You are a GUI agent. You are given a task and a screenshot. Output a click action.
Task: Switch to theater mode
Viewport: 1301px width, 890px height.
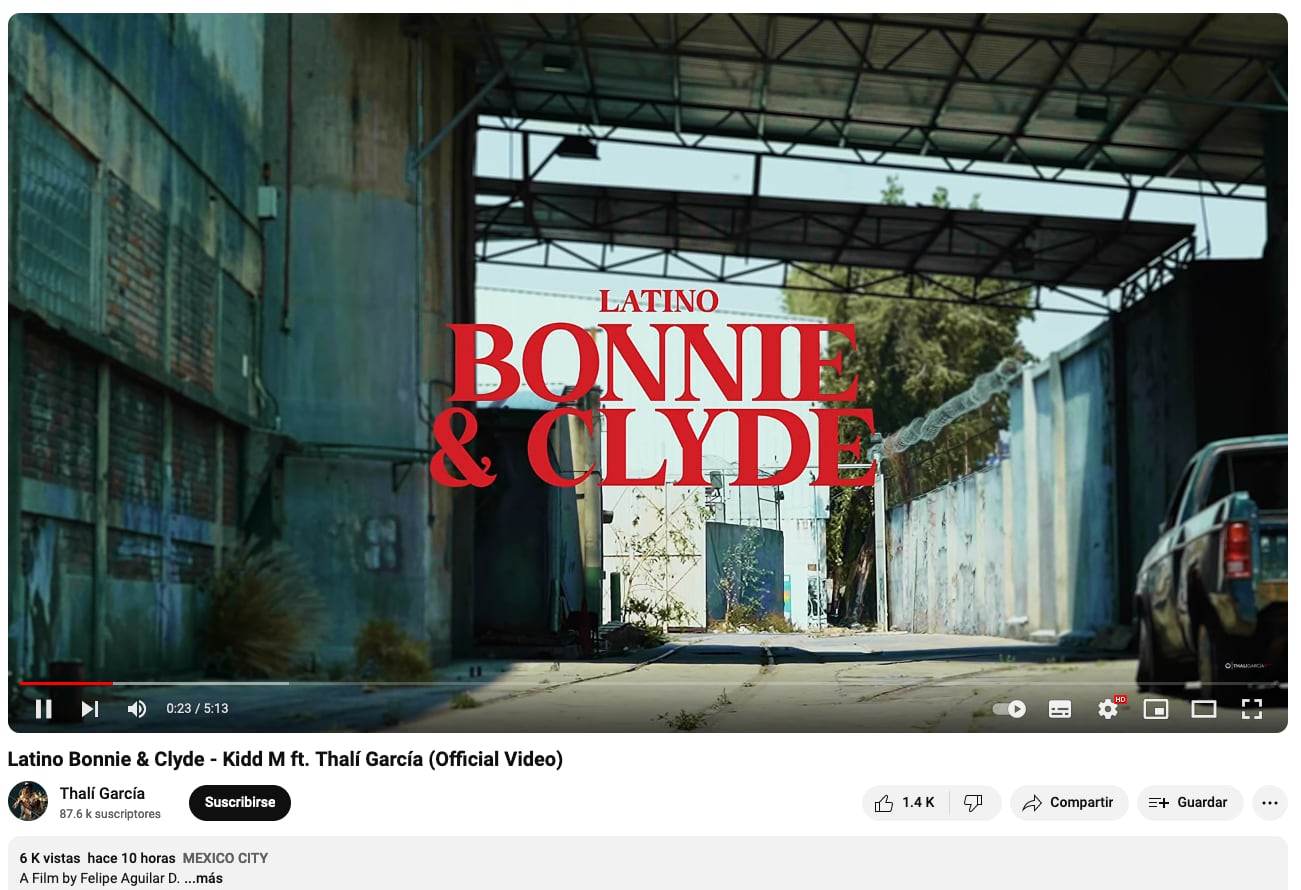[x=1204, y=709]
